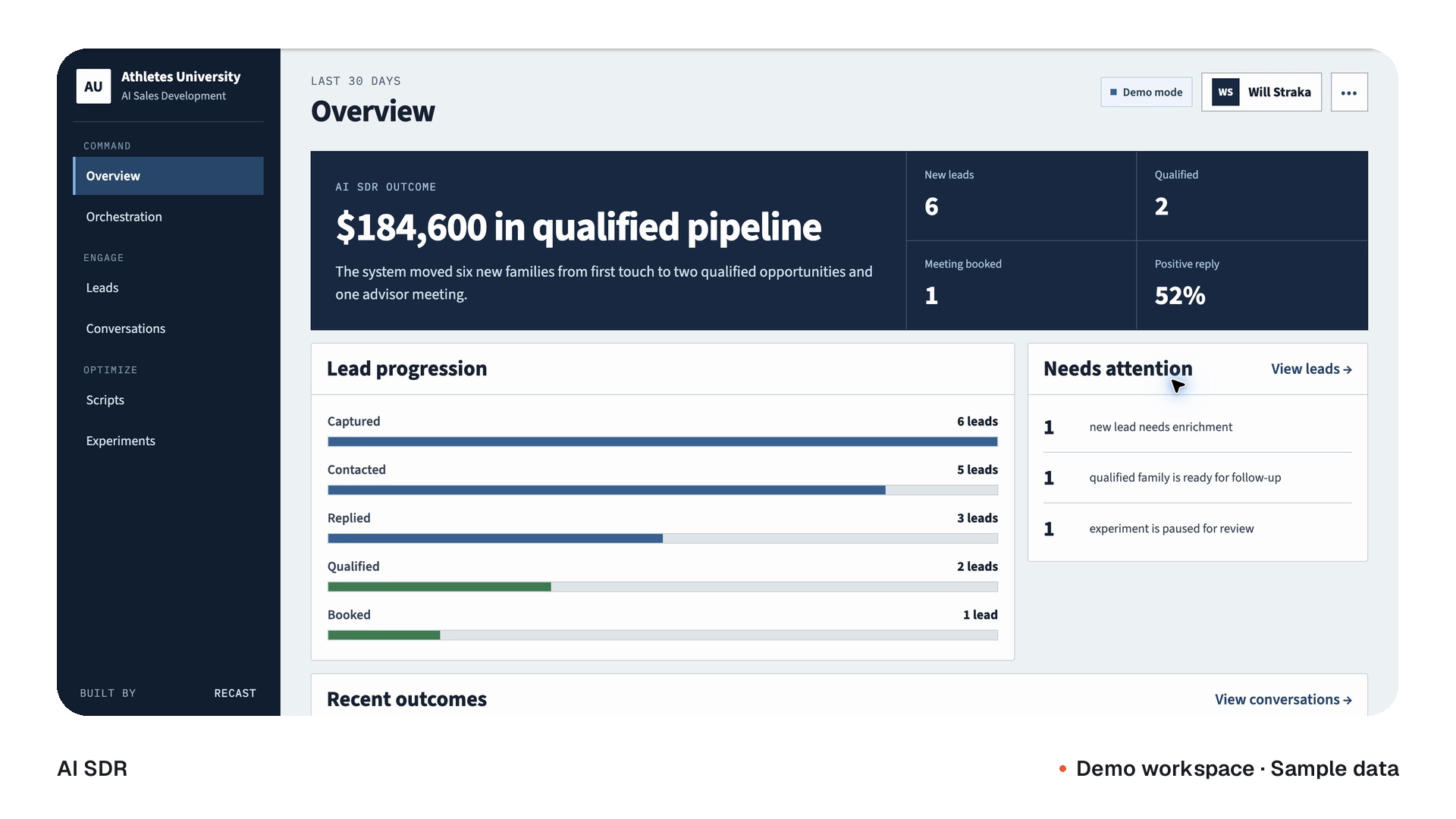Screen dimensions: 1456x819
Task: Open 'new lead needs enrichment' item
Action: click(x=1197, y=428)
